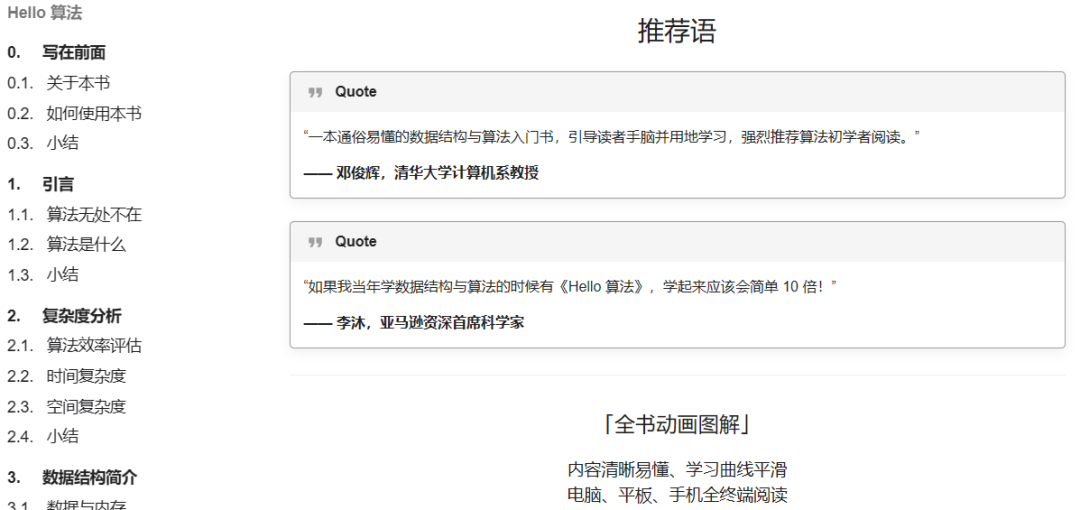Click the line 电脑、平板、手机全终端阅读
Viewport: 1080px width, 510px height.
[677, 495]
